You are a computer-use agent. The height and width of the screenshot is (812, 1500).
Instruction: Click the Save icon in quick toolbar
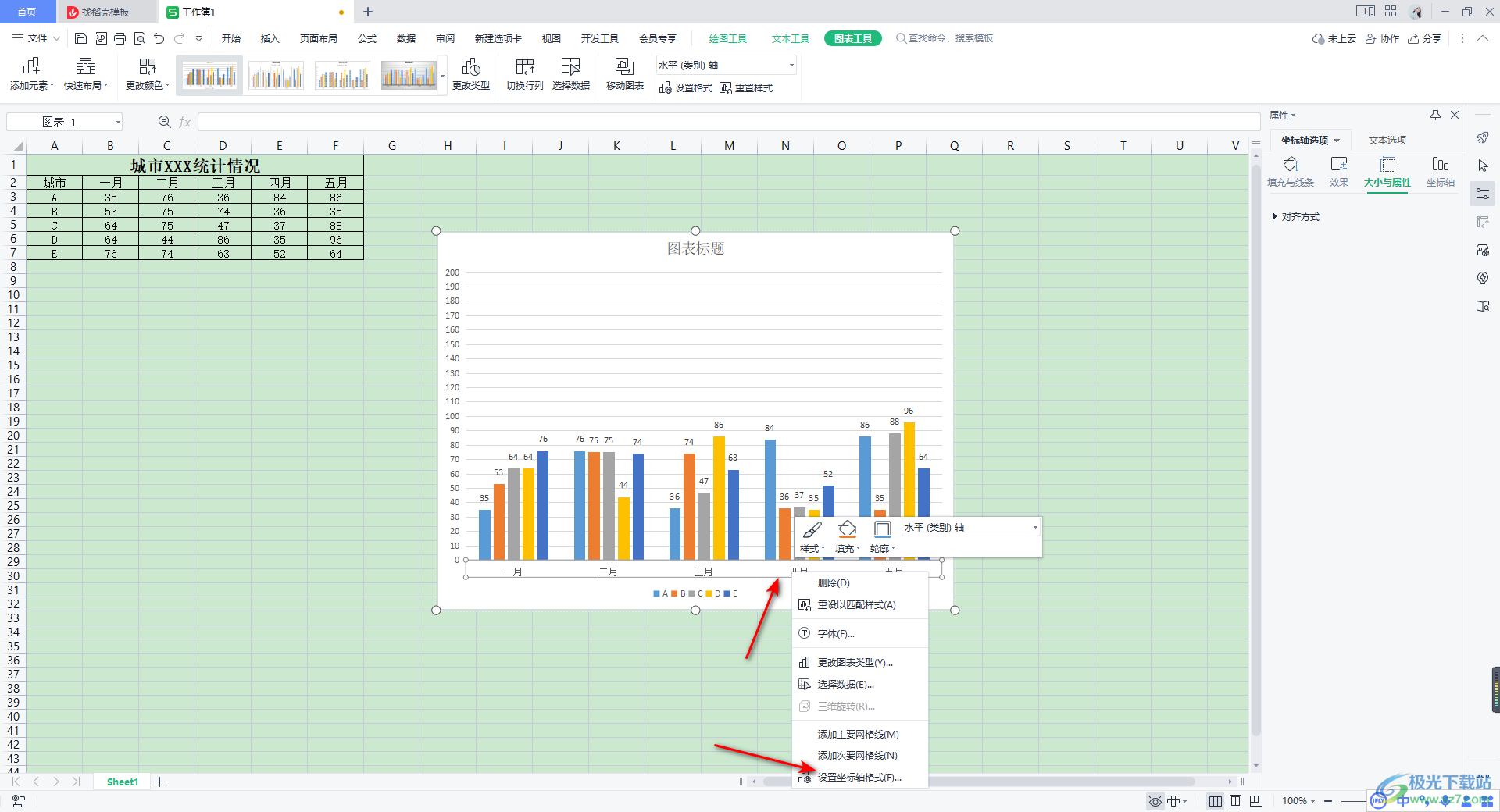pyautogui.click(x=80, y=38)
